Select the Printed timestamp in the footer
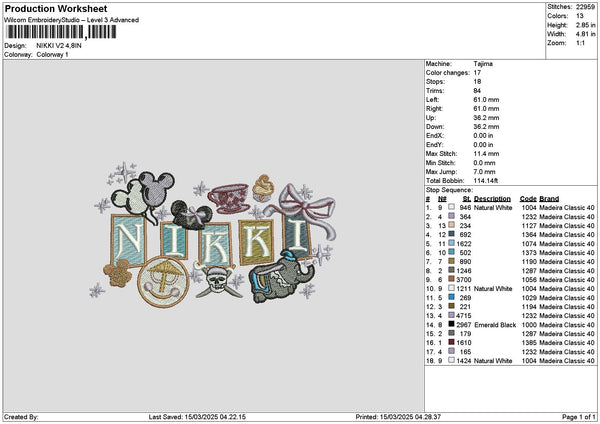The height and width of the screenshot is (424, 600). click(x=398, y=417)
